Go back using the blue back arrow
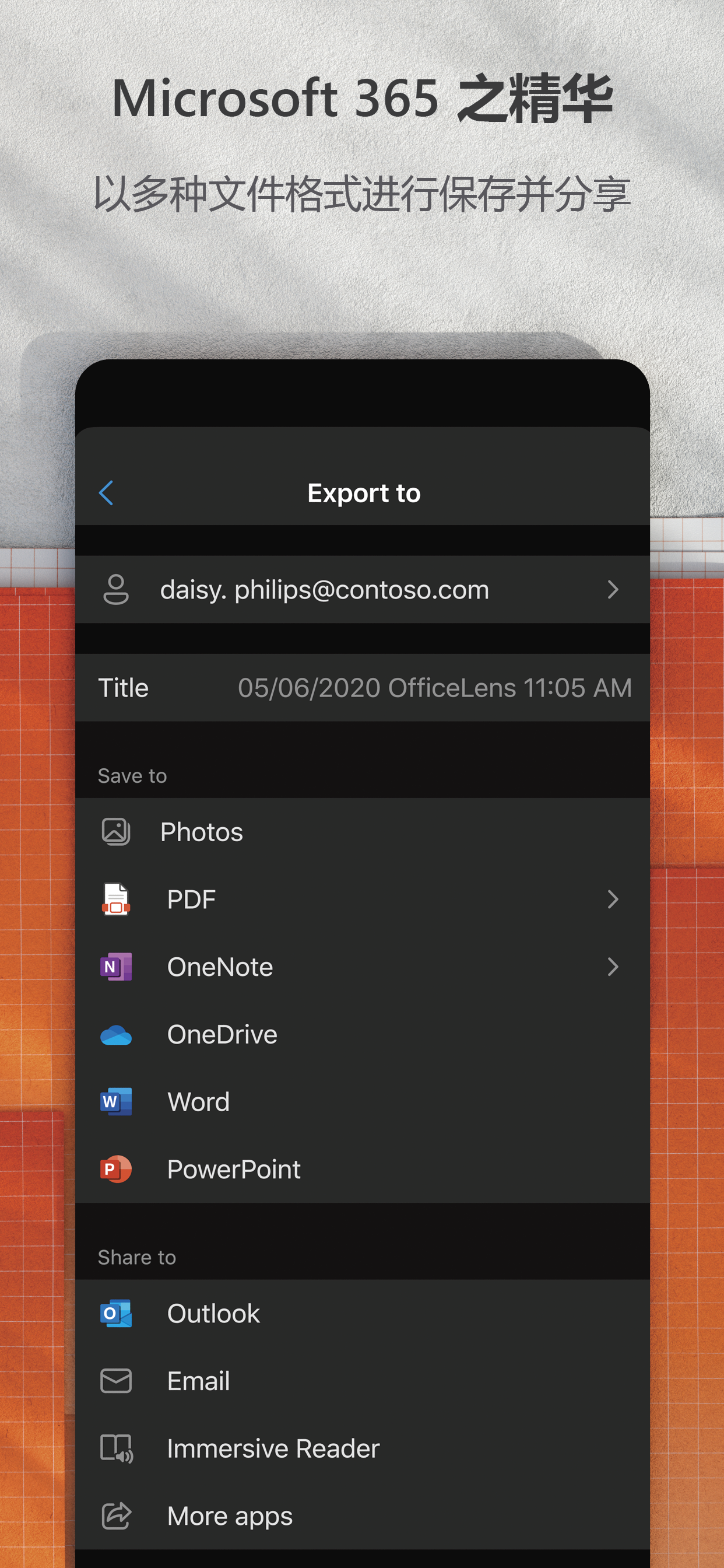This screenshot has width=724, height=1568. tap(106, 492)
